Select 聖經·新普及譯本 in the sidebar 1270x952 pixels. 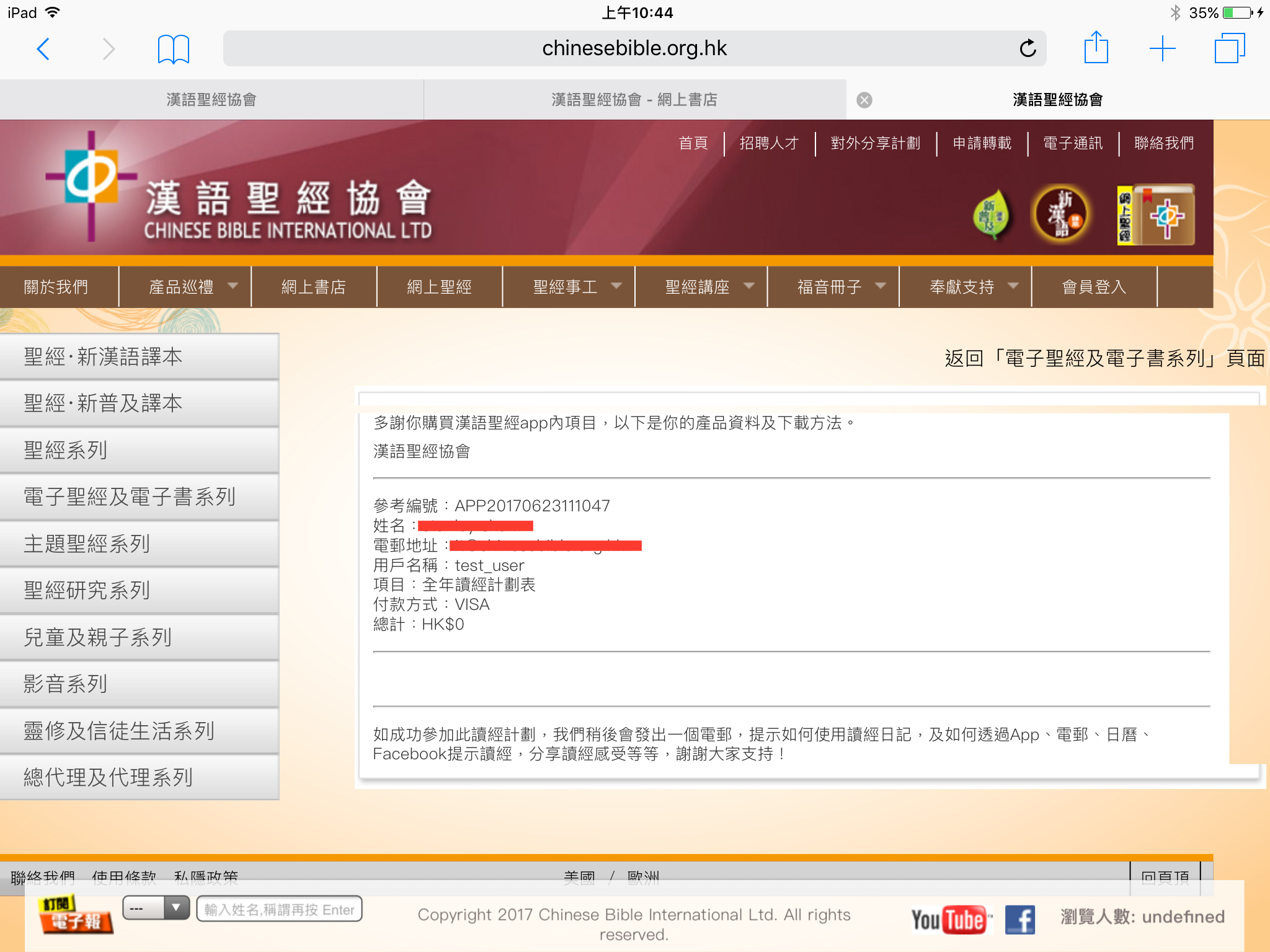pos(140,403)
